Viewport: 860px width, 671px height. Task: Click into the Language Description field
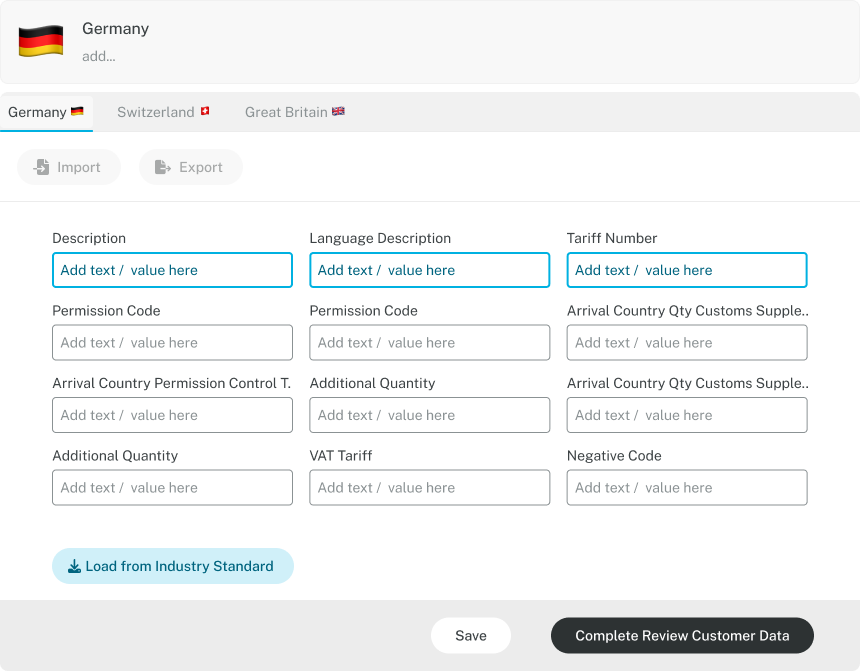tap(429, 270)
